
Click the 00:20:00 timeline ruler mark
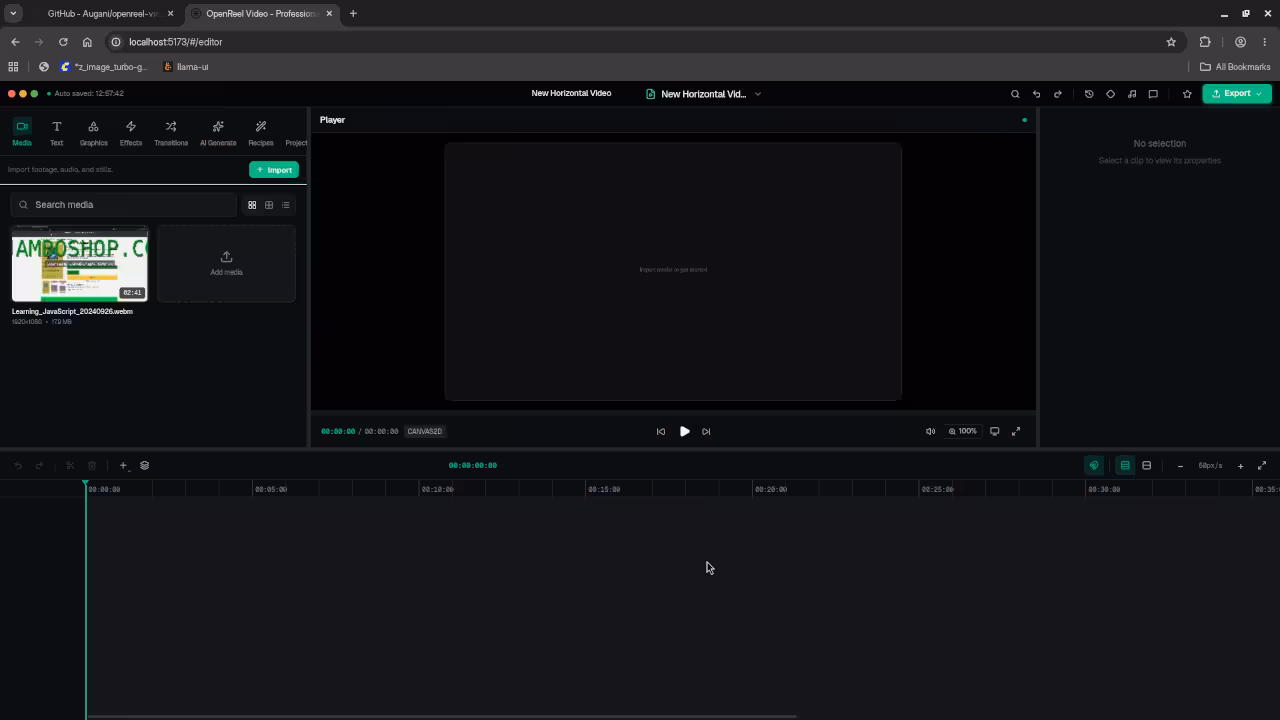771,490
